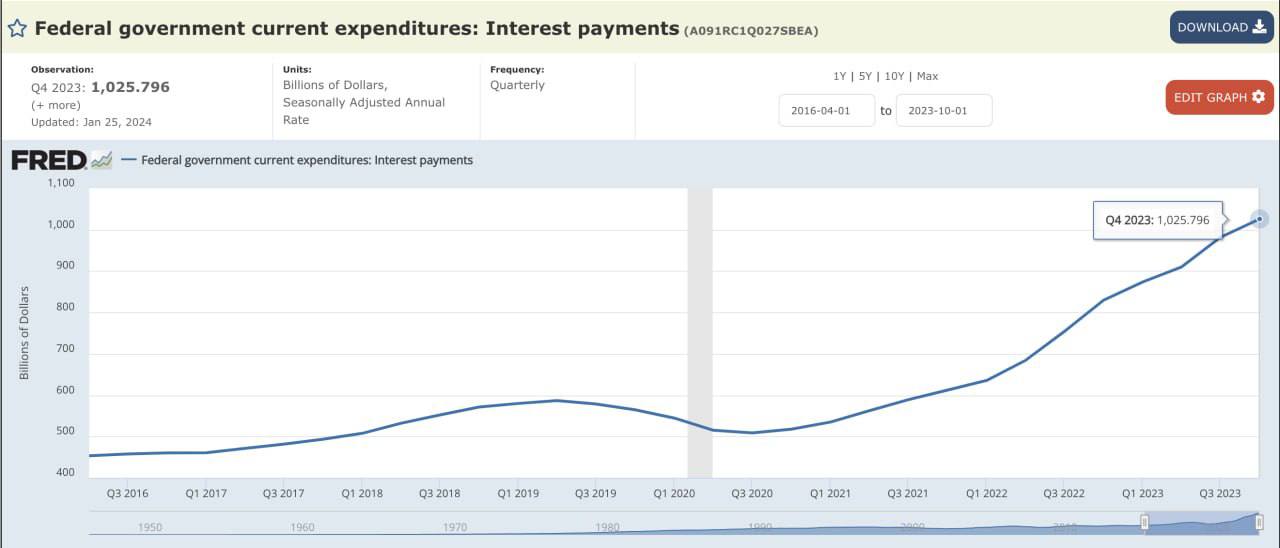Click the start date field 2016-04-01
1280x548 pixels.
pos(826,111)
